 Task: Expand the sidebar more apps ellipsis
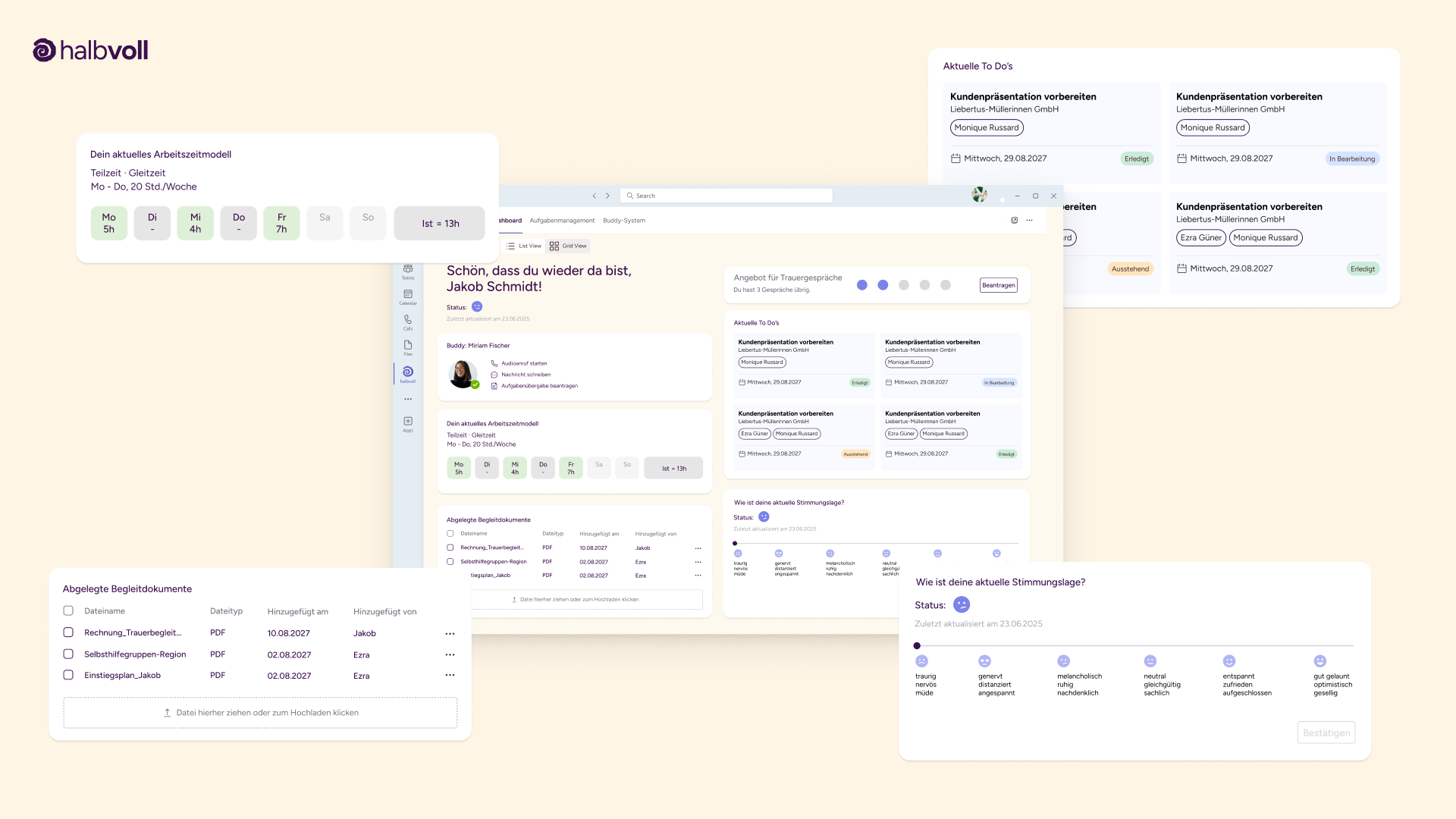(x=408, y=399)
